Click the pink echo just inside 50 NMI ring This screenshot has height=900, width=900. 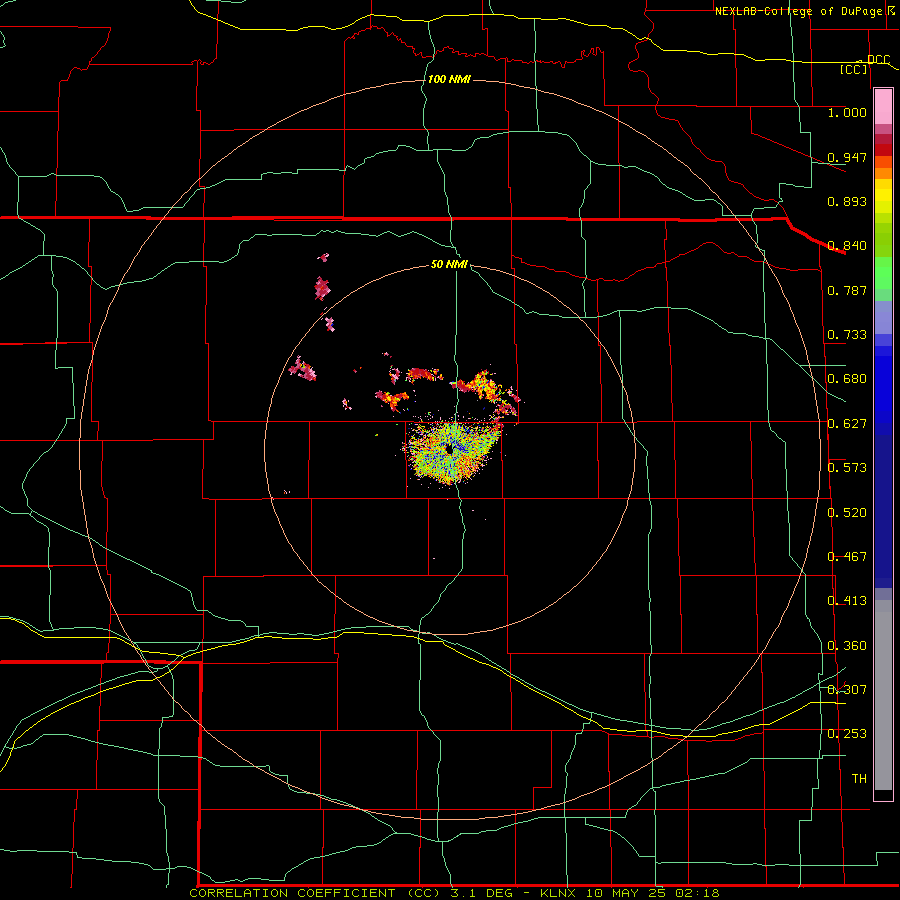tap(302, 368)
